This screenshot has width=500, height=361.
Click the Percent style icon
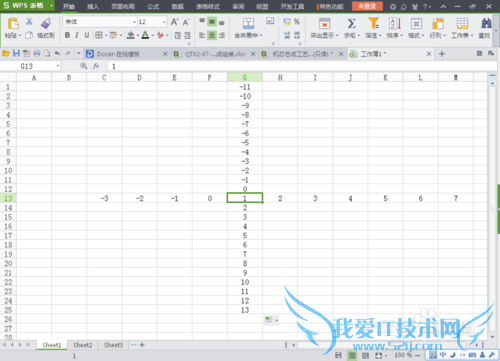click(x=297, y=22)
